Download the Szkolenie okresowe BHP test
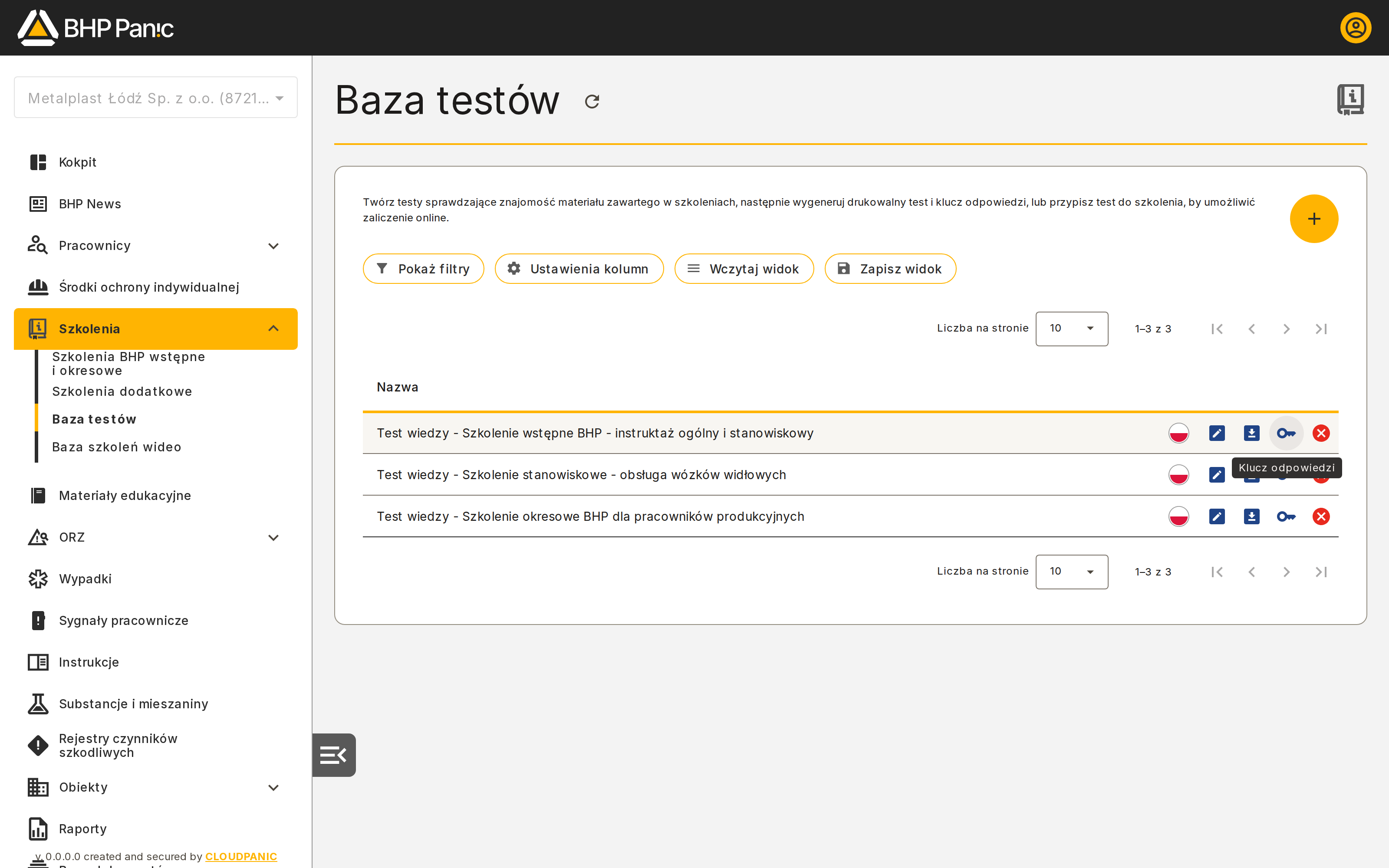The image size is (1389, 868). coord(1252,516)
